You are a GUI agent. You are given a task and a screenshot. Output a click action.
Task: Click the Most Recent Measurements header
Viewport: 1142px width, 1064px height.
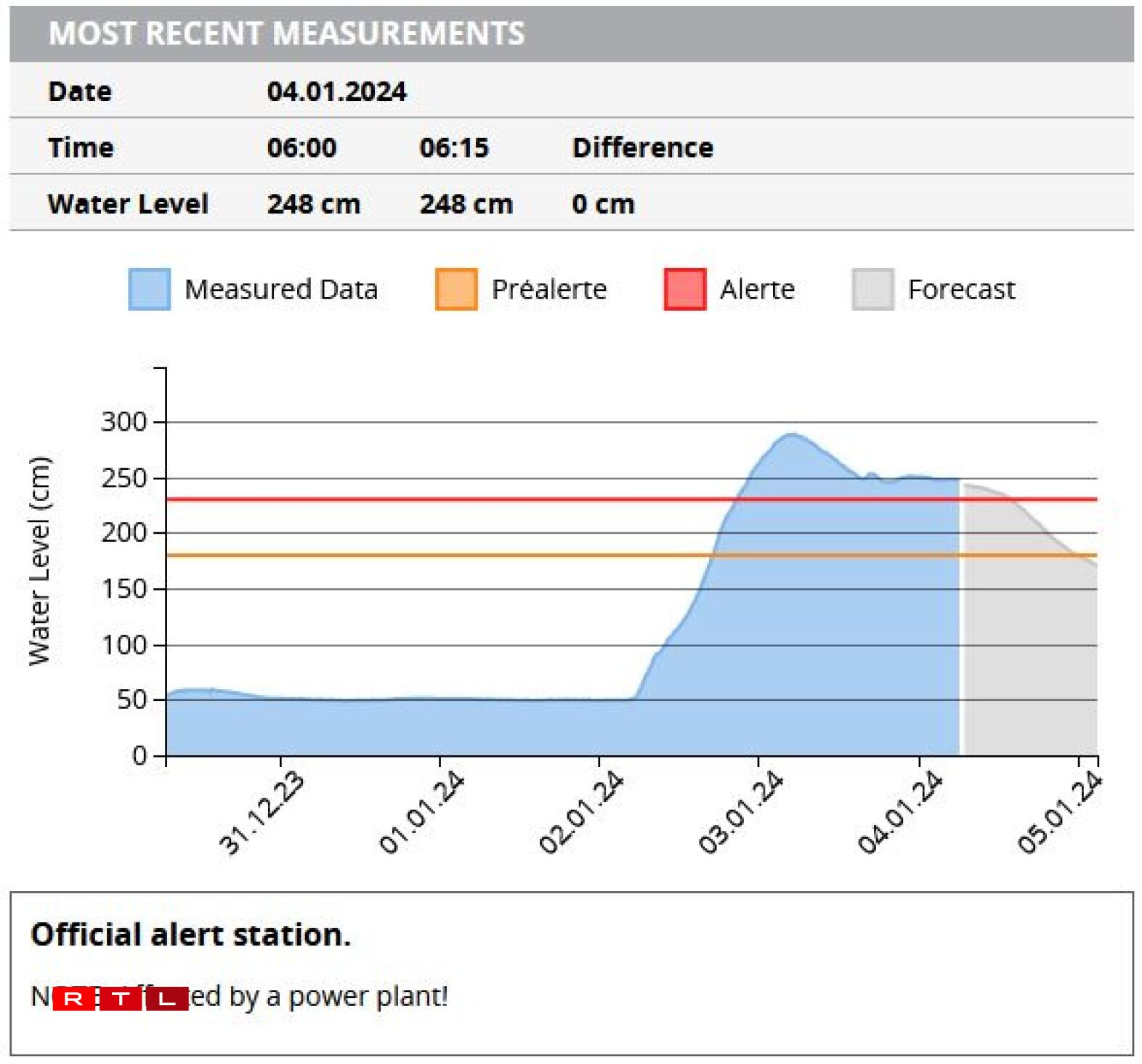point(286,33)
